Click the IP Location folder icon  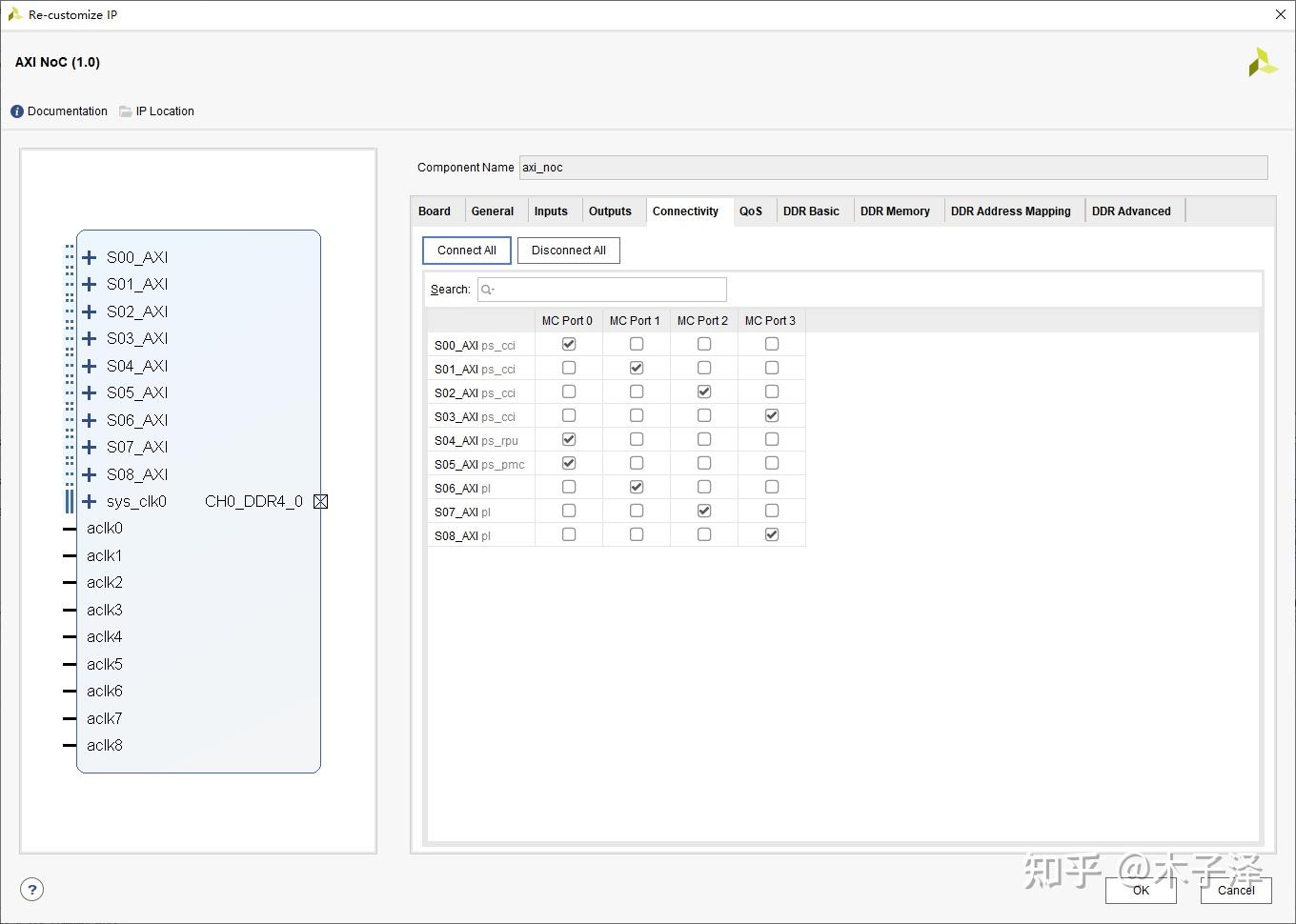point(126,111)
